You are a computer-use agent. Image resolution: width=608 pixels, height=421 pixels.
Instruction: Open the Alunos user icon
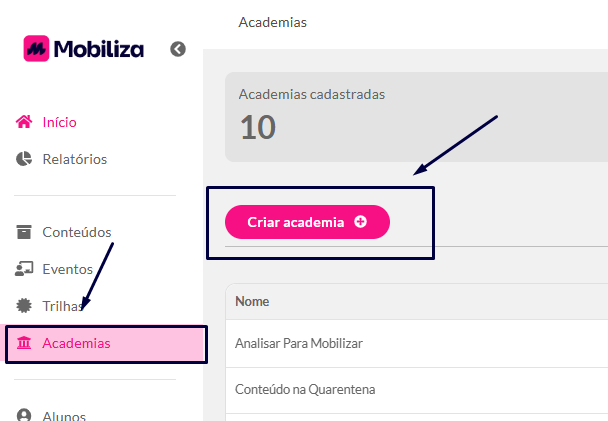coord(24,415)
